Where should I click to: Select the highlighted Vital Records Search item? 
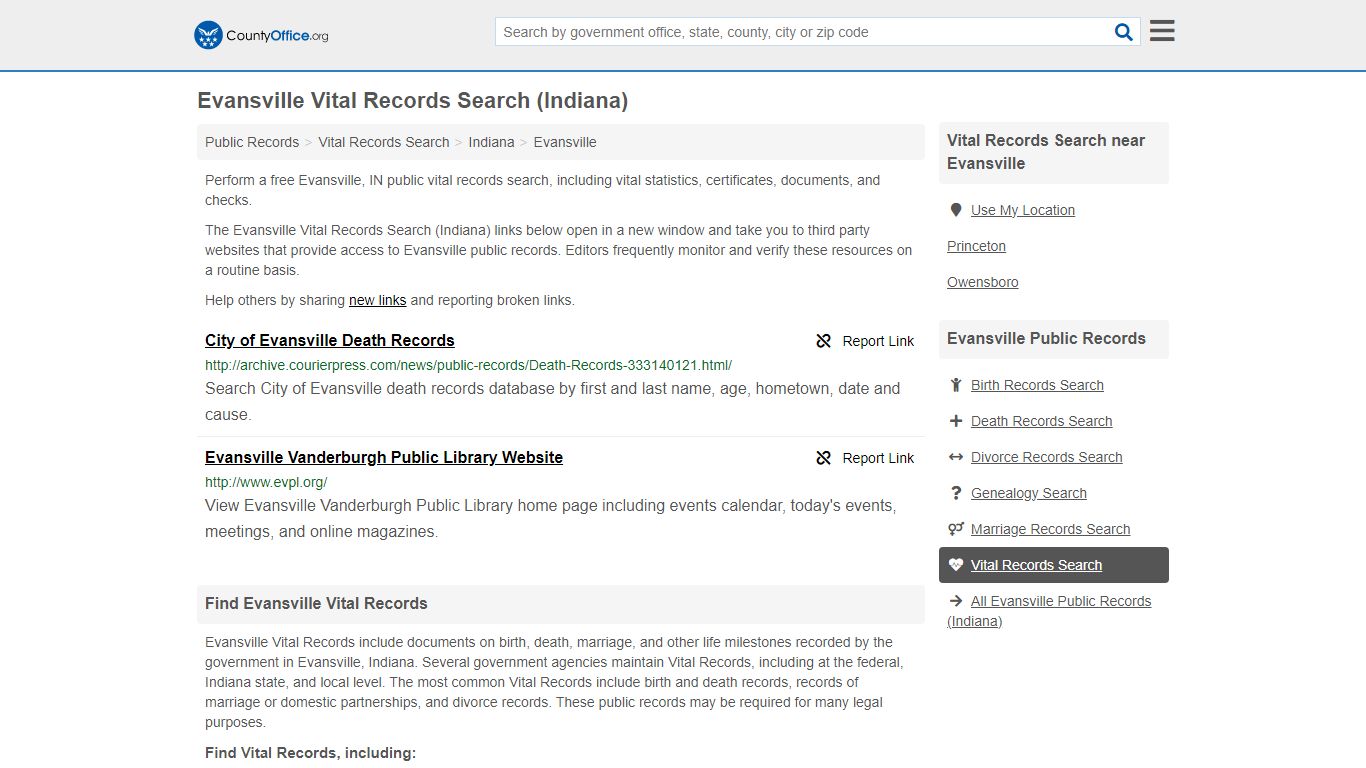(1054, 565)
